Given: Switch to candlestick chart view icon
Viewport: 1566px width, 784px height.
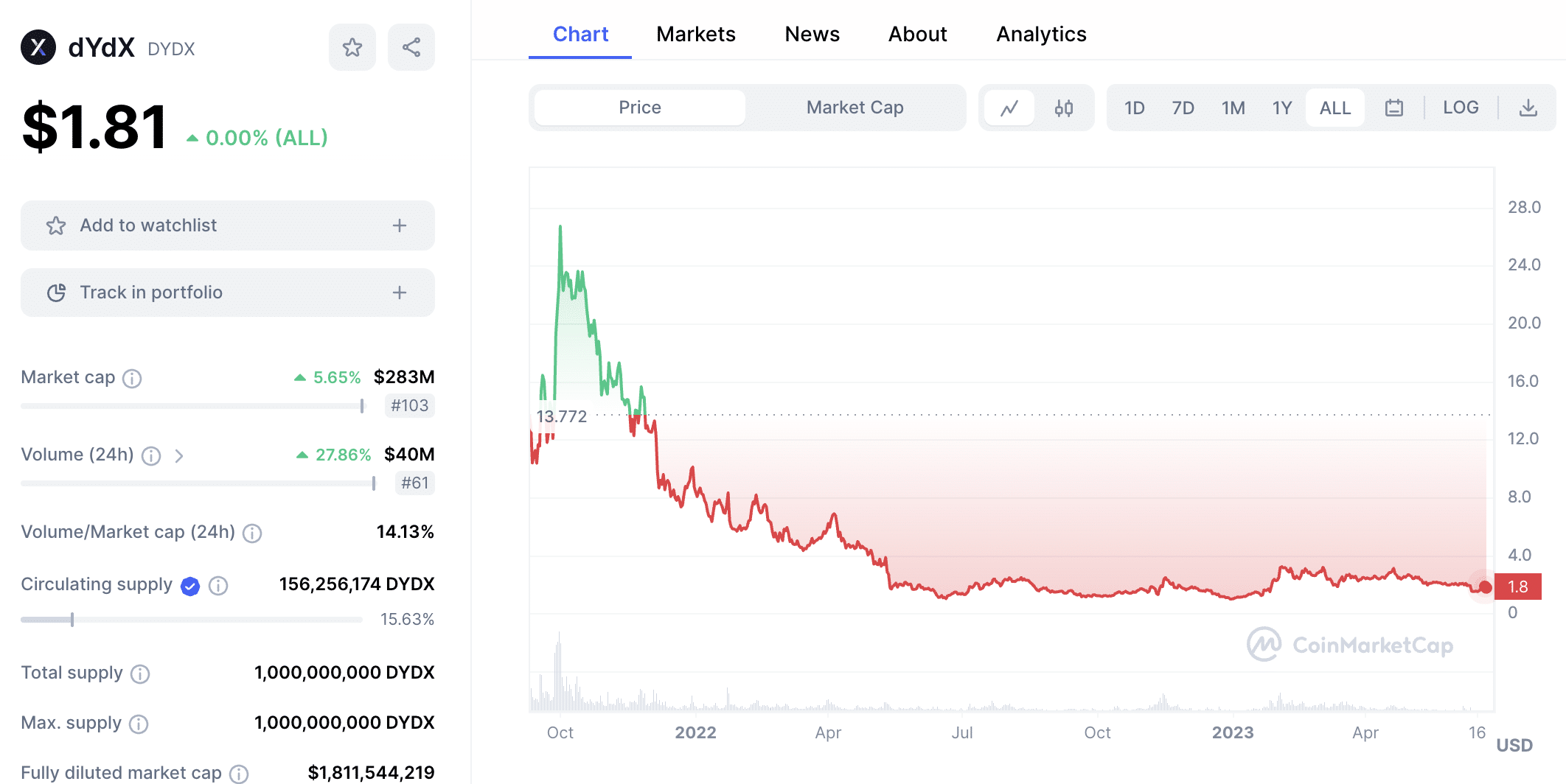Looking at the screenshot, I should 1064,108.
